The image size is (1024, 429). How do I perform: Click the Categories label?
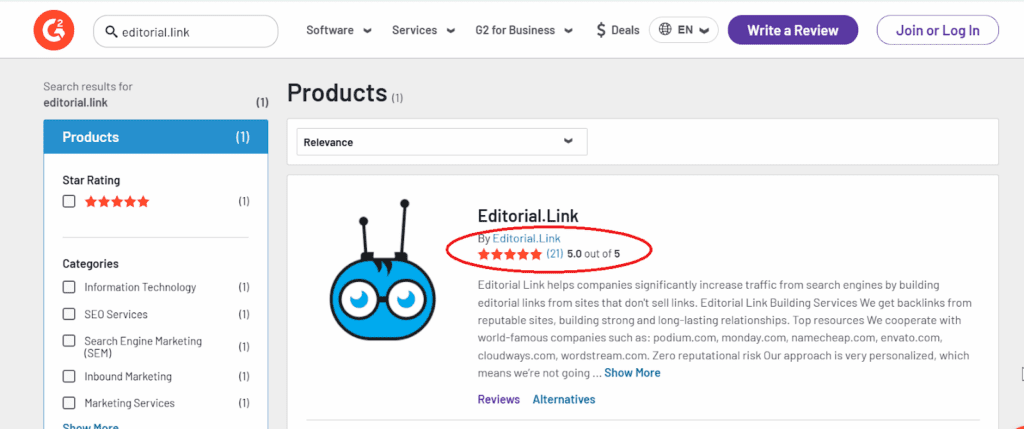[x=90, y=264]
